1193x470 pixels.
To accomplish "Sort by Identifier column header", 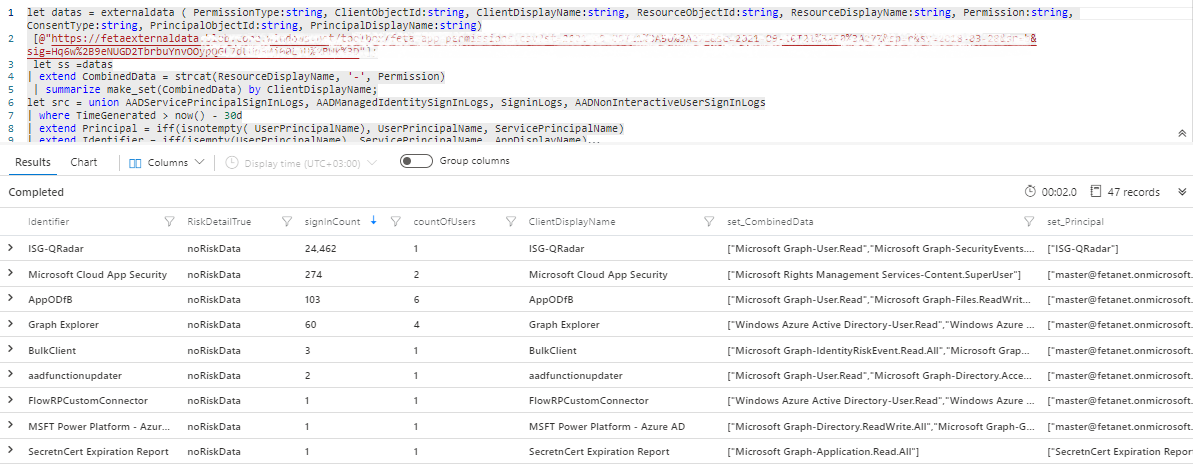I will (x=49, y=222).
